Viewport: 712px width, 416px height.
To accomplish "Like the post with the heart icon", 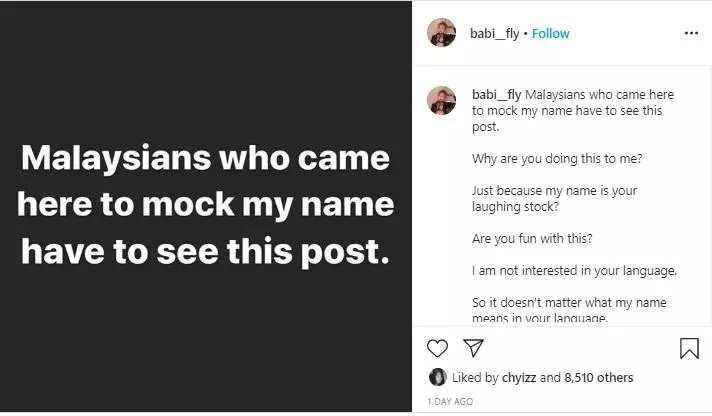I will click(x=437, y=348).
